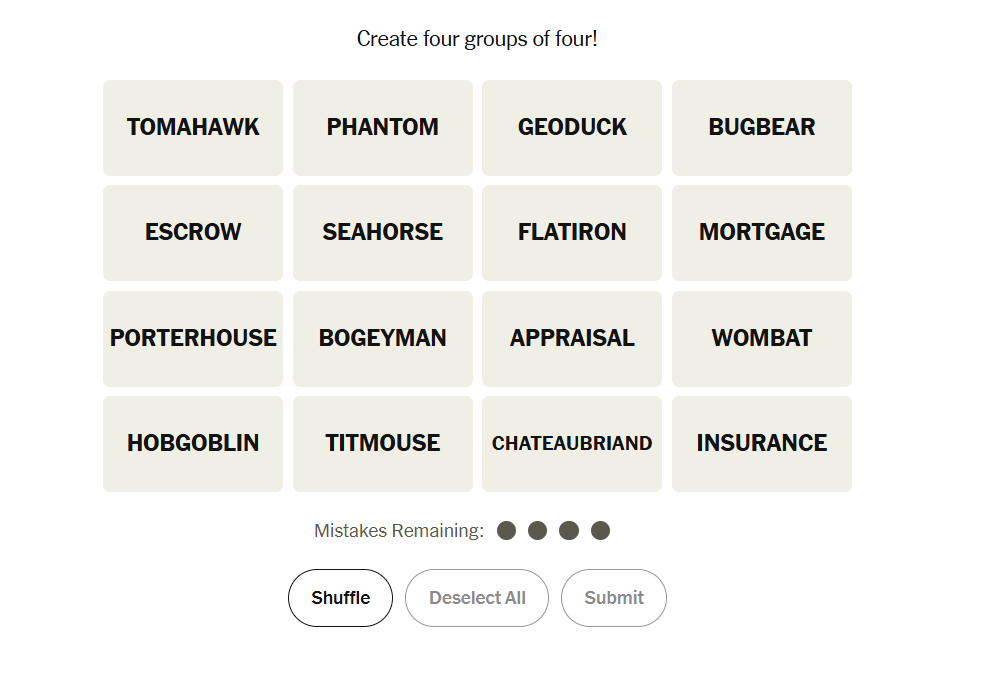Pick the GEODUCK tile
The height and width of the screenshot is (681, 991).
tap(572, 128)
